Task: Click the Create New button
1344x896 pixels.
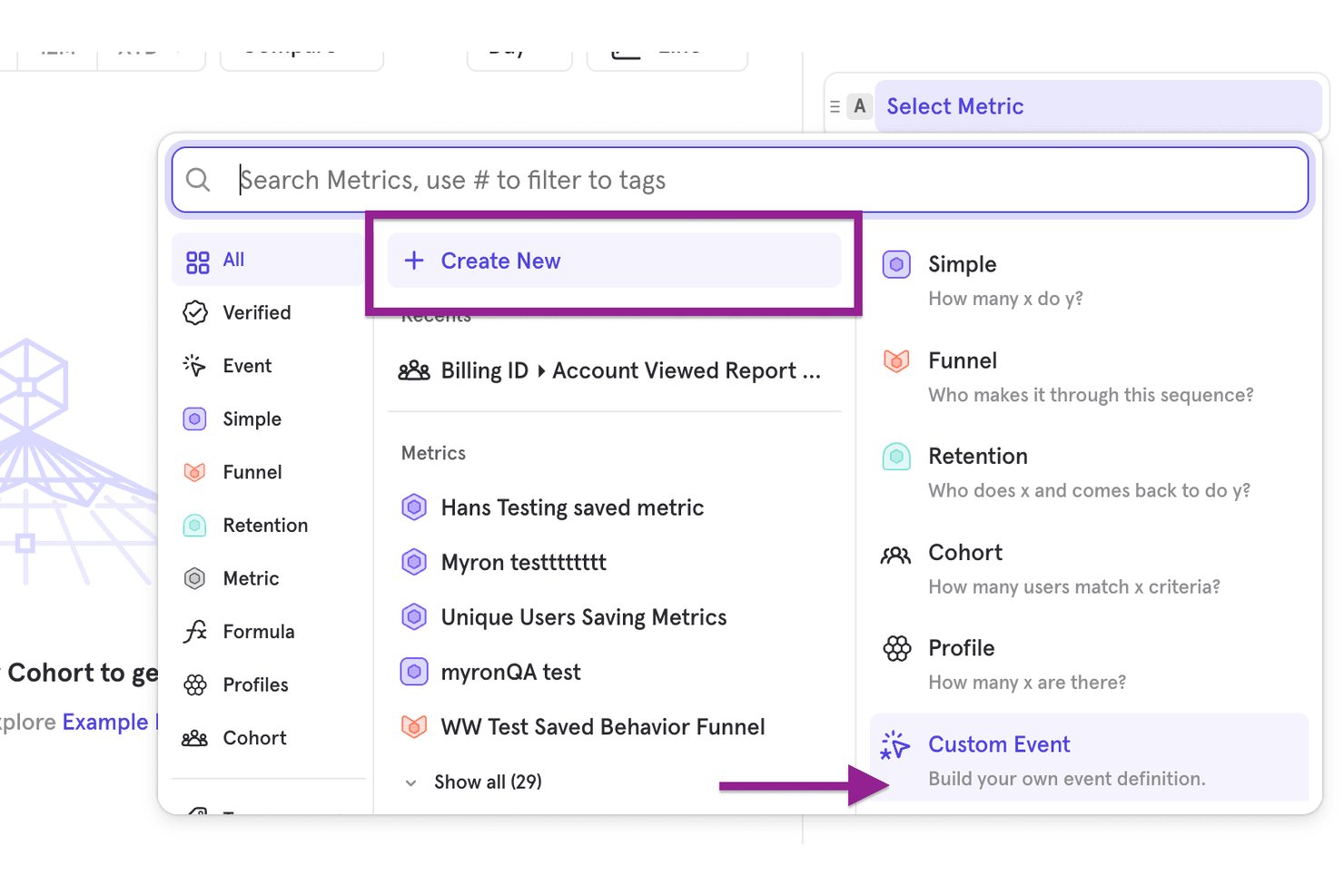Action: pyautogui.click(x=614, y=261)
